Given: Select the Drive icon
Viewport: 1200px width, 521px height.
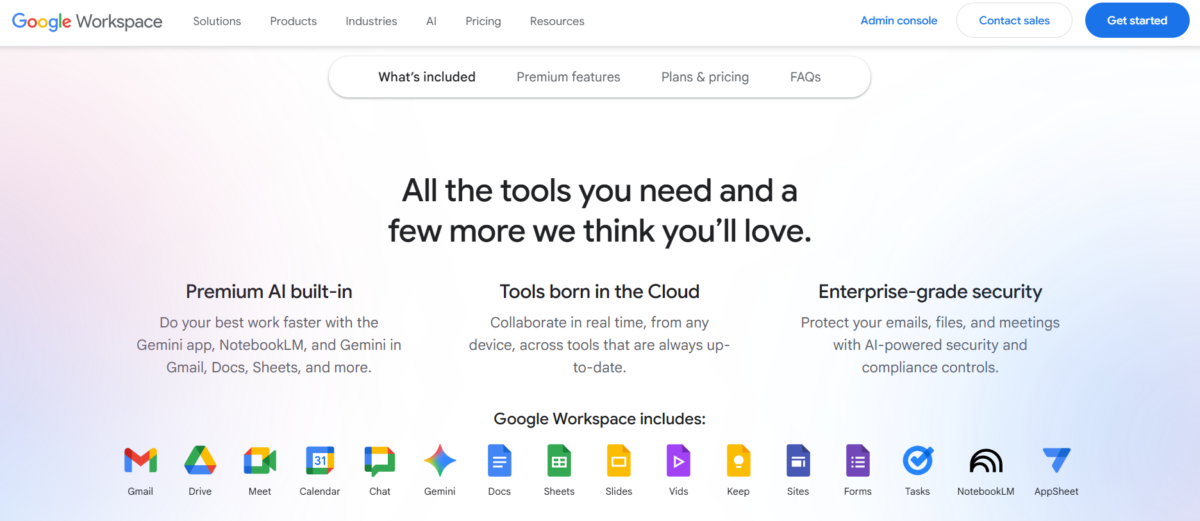Looking at the screenshot, I should click(x=200, y=461).
